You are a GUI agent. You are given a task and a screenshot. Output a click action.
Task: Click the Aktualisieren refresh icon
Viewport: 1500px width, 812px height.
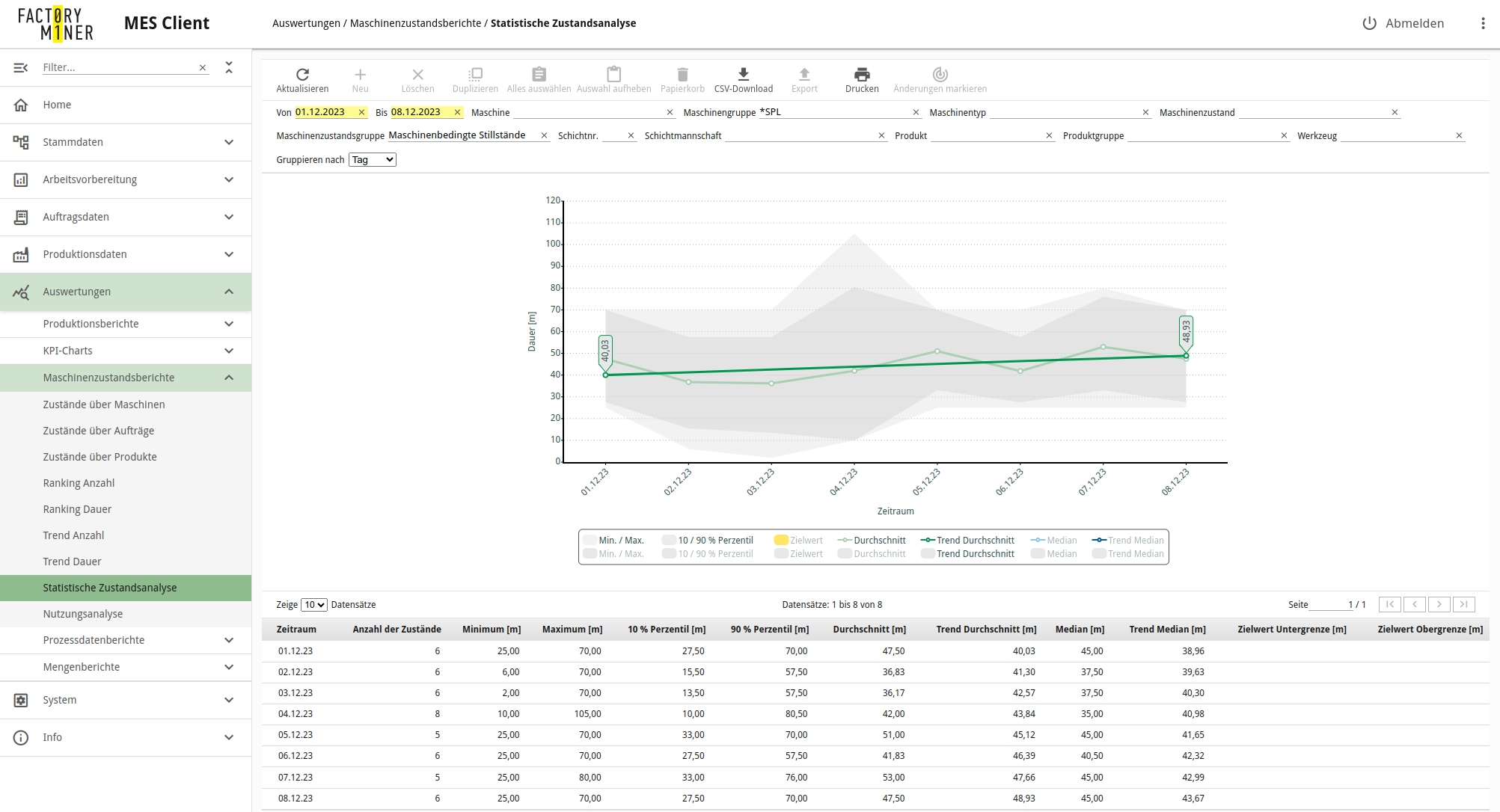[302, 75]
